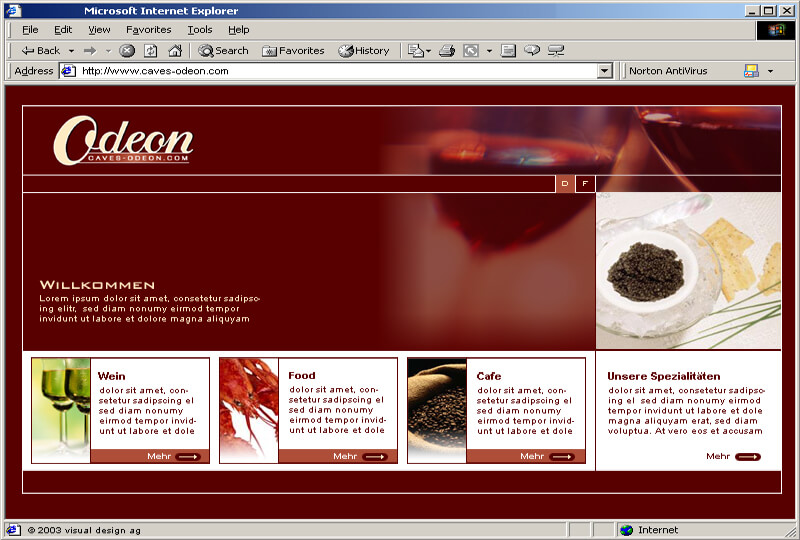Click the Food card heading
The image size is (800, 540).
302,376
